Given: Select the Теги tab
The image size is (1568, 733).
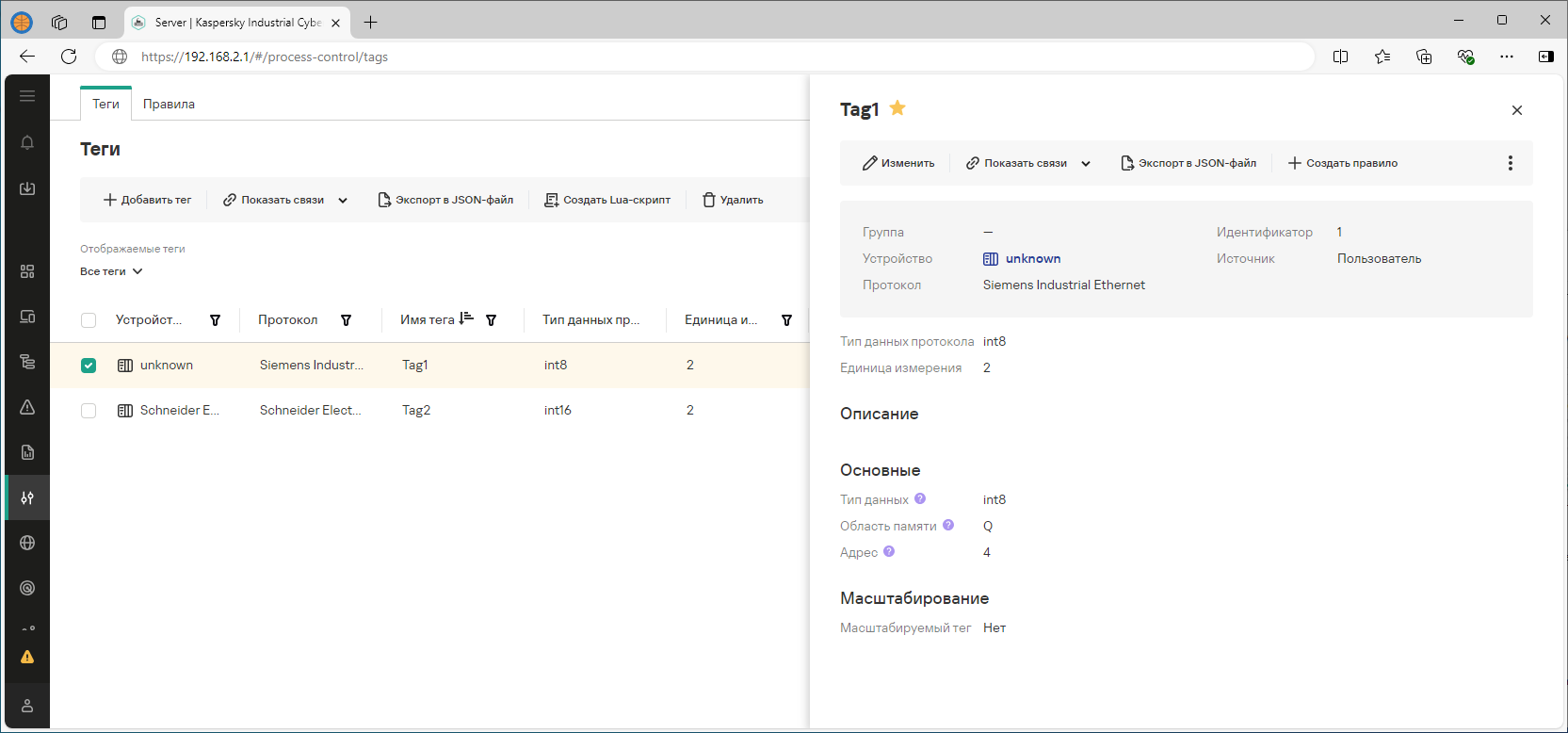Looking at the screenshot, I should coord(105,104).
